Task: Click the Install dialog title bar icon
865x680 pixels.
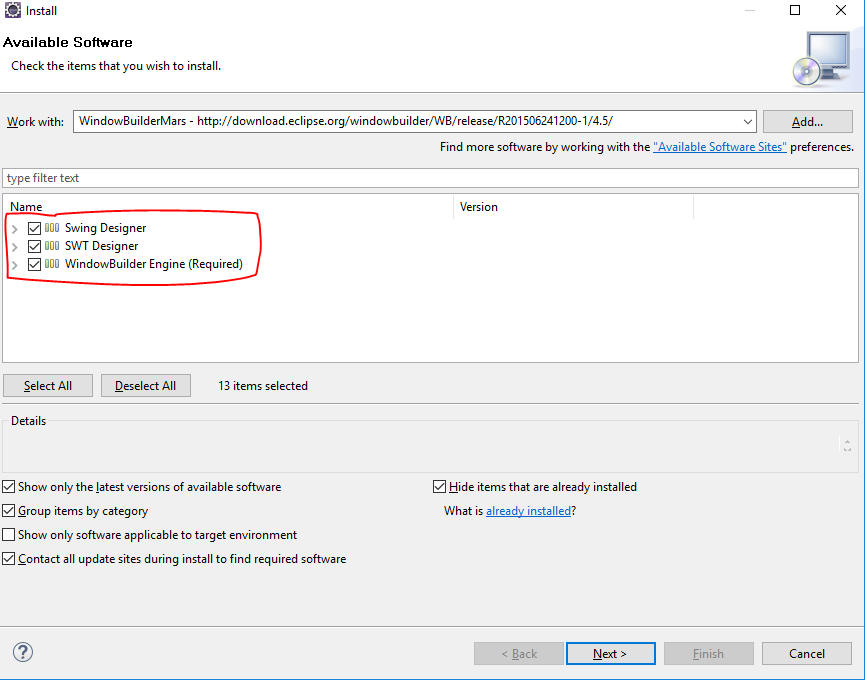Action: point(14,10)
